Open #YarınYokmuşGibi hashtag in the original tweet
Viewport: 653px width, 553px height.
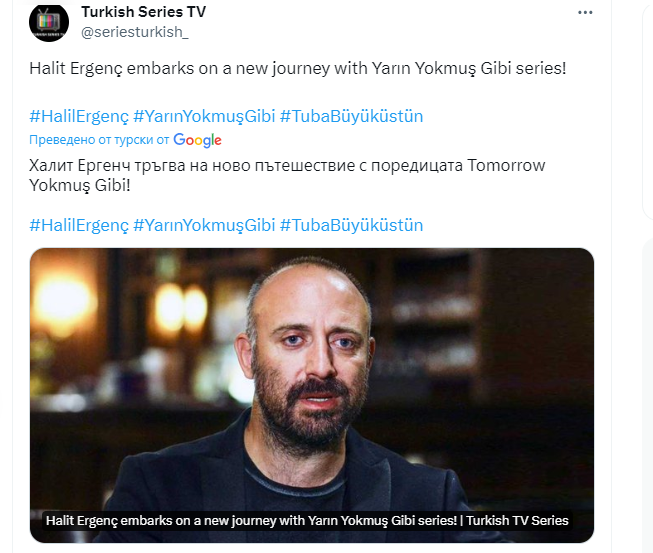[x=203, y=116]
